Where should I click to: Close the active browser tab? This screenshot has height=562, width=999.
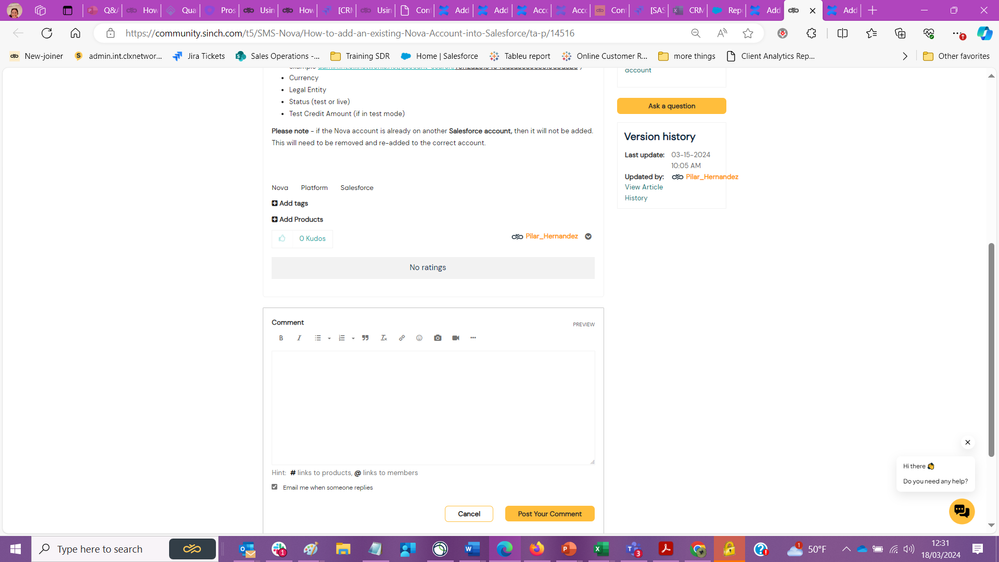click(812, 10)
